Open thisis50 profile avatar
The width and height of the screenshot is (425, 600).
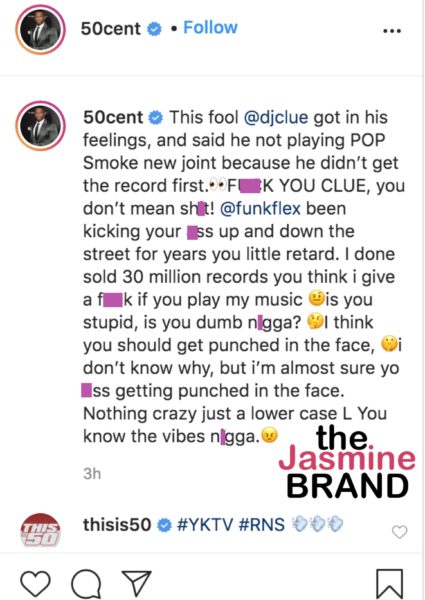(x=40, y=530)
